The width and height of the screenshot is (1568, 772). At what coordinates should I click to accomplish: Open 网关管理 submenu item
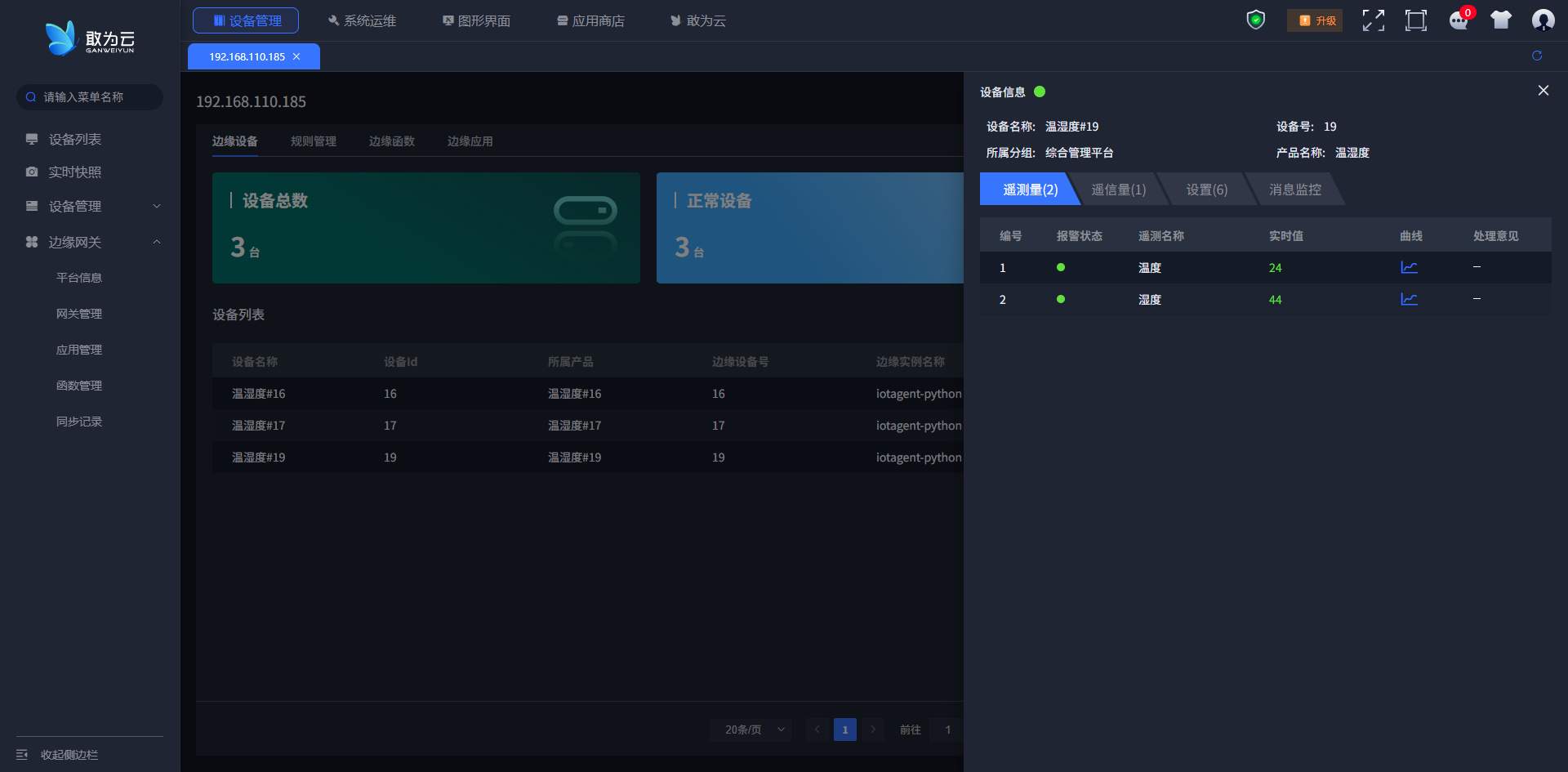[79, 314]
